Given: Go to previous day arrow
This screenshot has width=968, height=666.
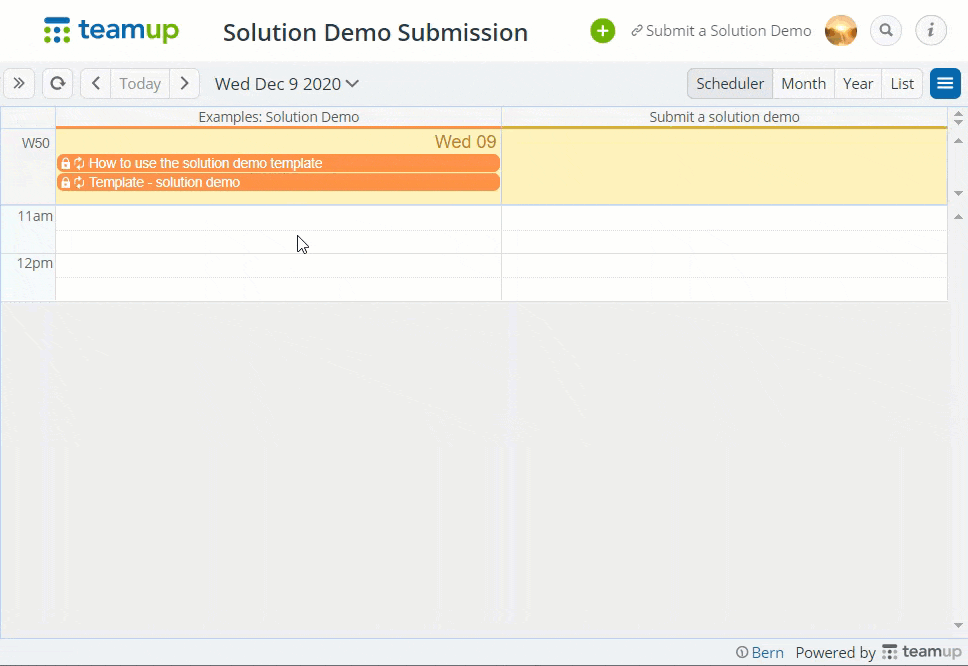Looking at the screenshot, I should 96,83.
